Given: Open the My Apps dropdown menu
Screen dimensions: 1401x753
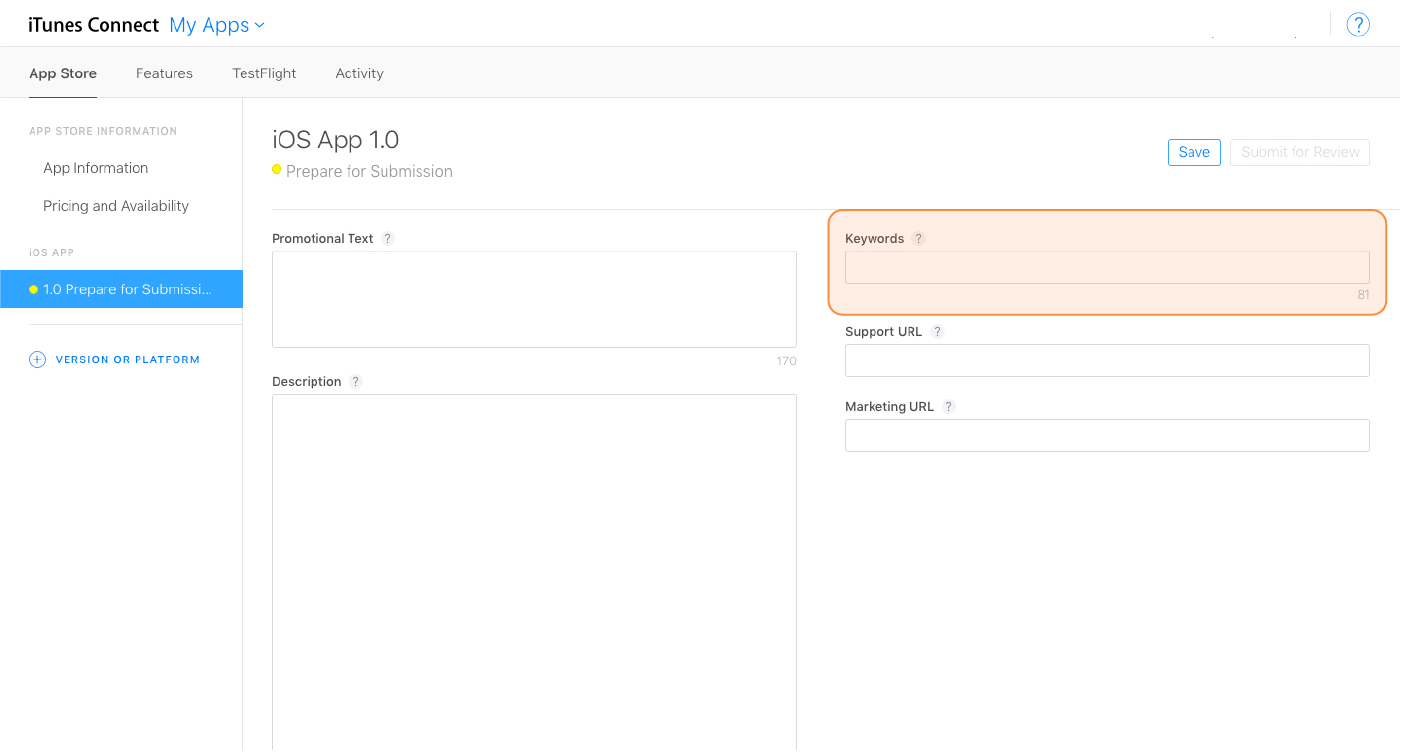Looking at the screenshot, I should point(217,25).
